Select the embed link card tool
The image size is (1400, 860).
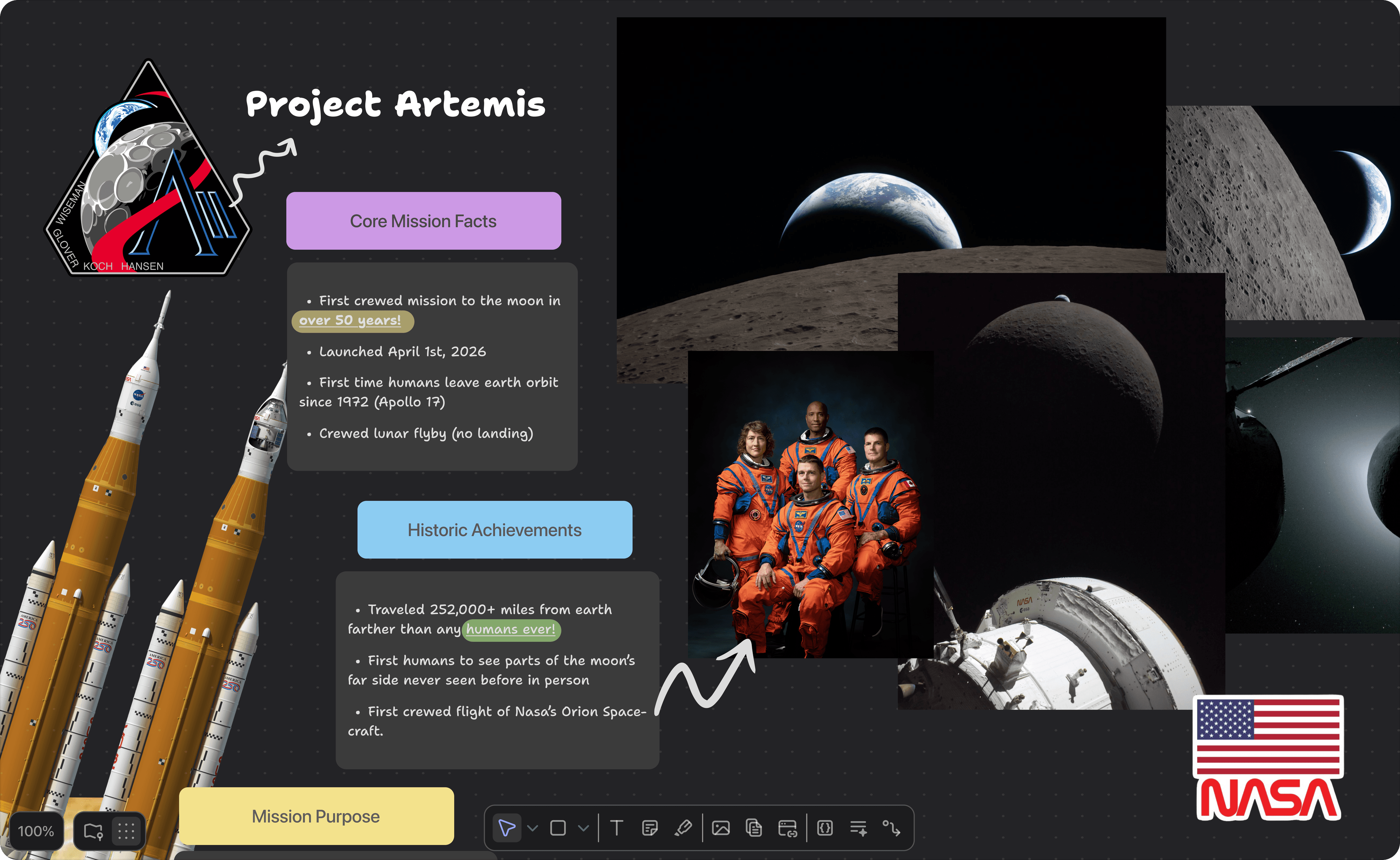coord(787,829)
